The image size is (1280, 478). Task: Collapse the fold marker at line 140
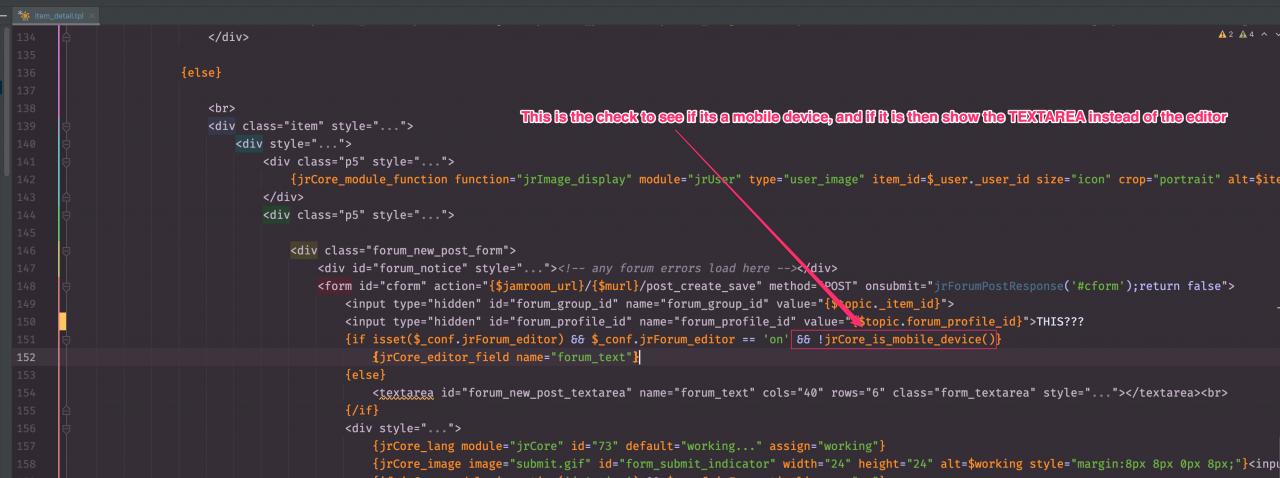pyautogui.click(x=66, y=145)
